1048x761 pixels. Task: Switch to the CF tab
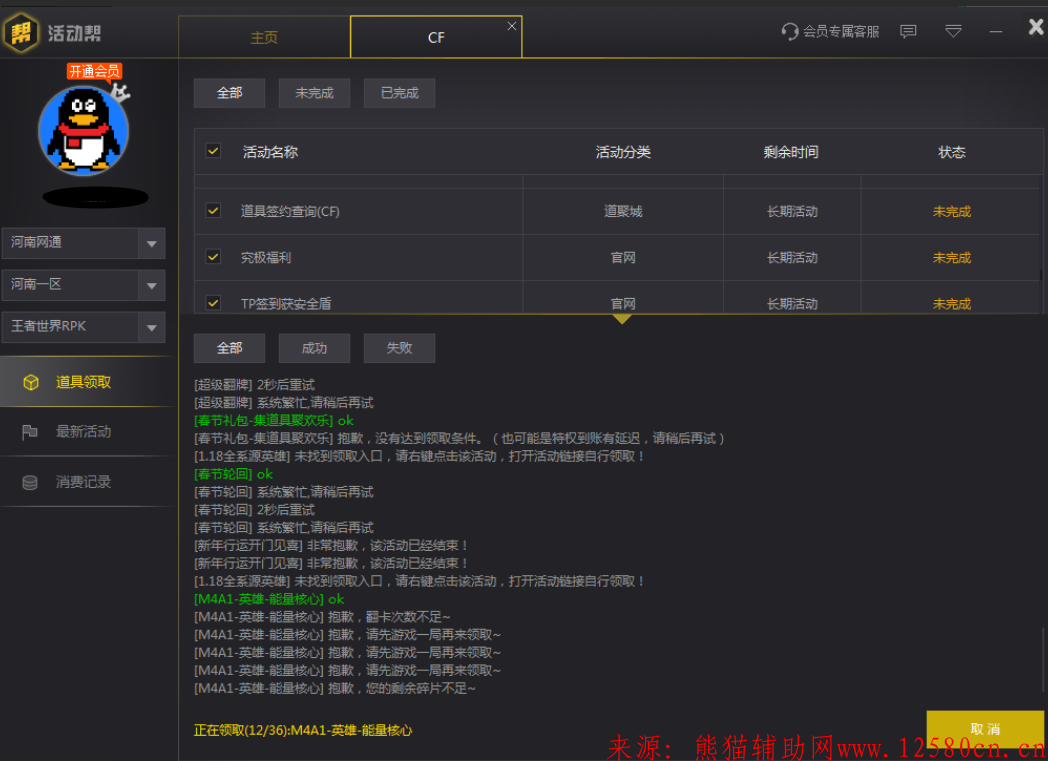[x=436, y=37]
